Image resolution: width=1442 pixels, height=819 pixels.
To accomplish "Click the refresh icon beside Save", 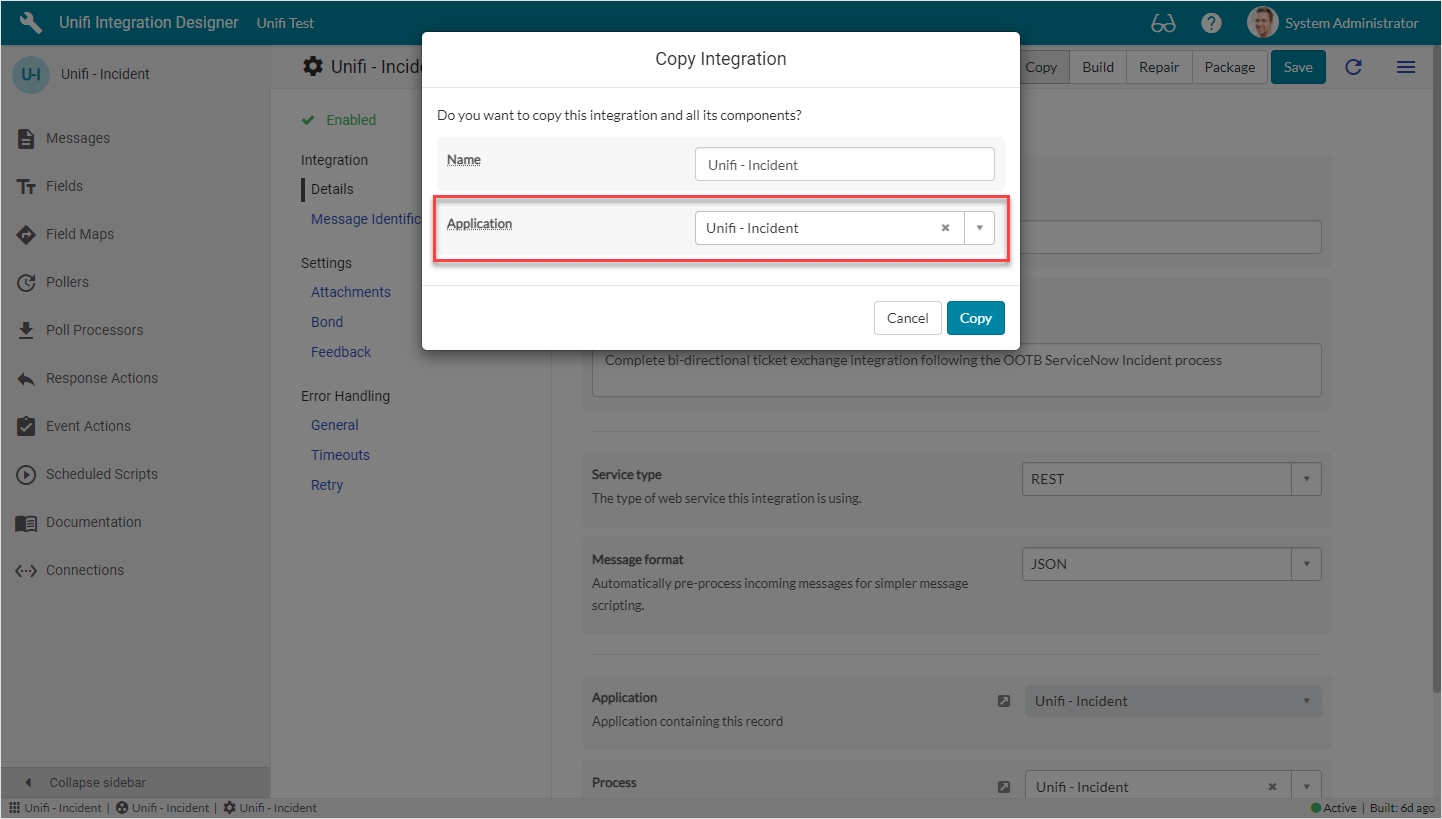I will tap(1353, 67).
